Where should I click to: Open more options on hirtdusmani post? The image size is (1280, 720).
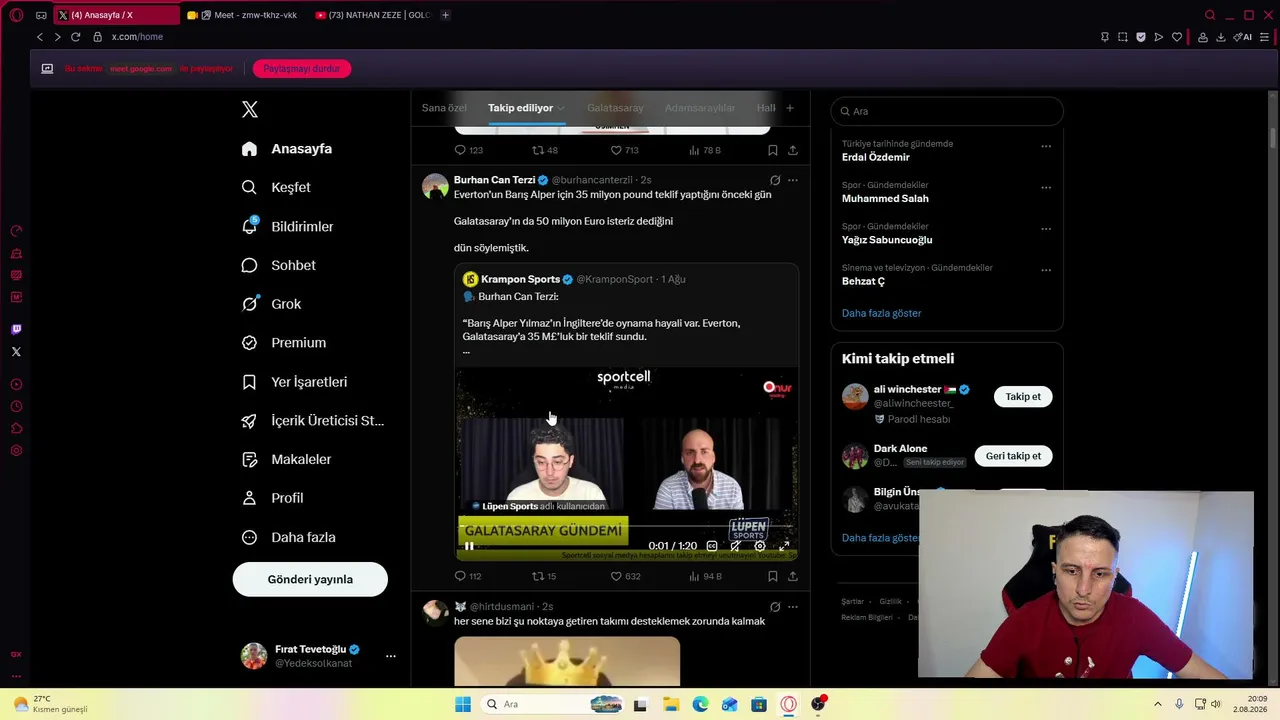coord(793,606)
